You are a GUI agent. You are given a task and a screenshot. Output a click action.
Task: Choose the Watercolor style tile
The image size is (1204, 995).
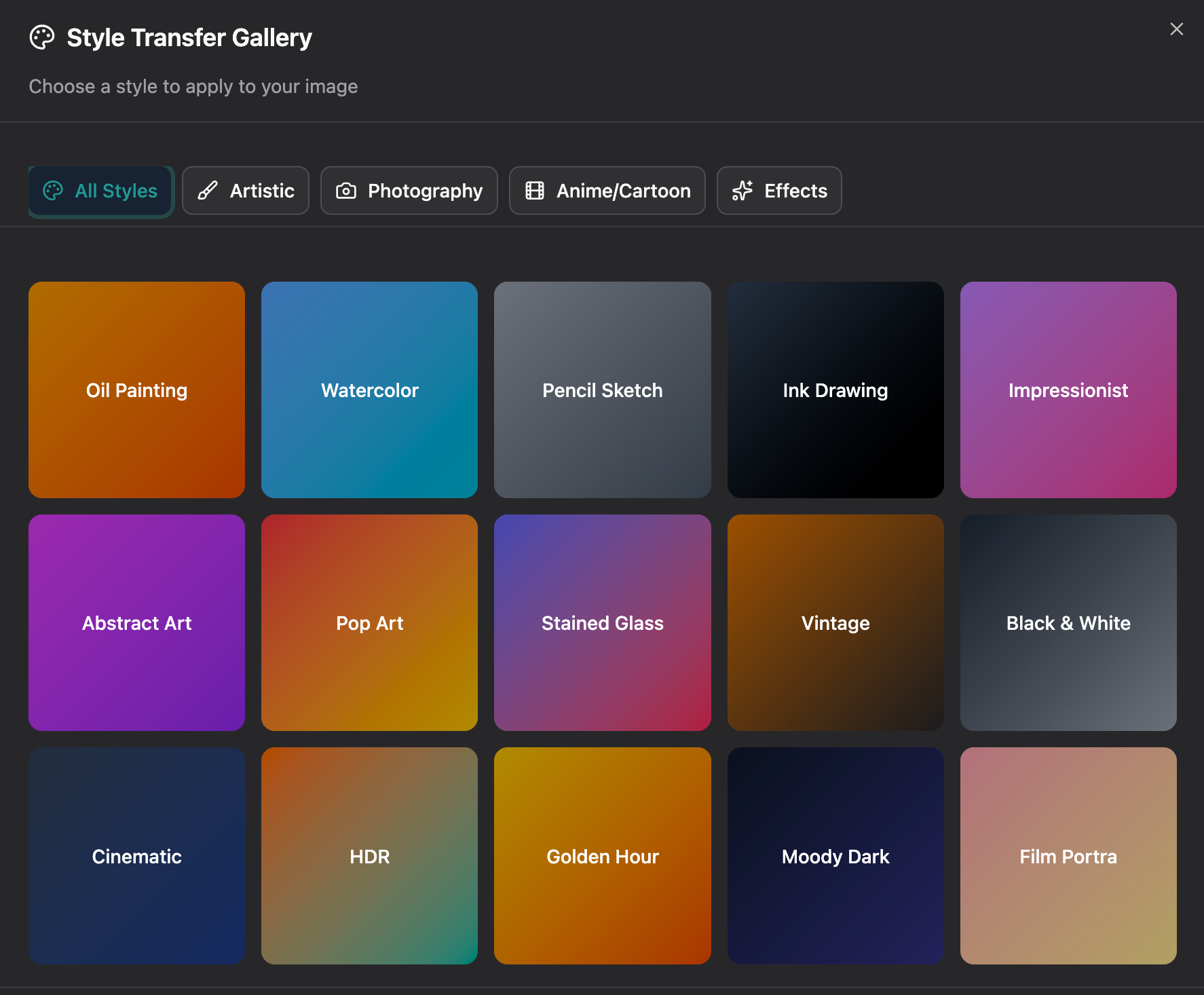pyautogui.click(x=369, y=390)
